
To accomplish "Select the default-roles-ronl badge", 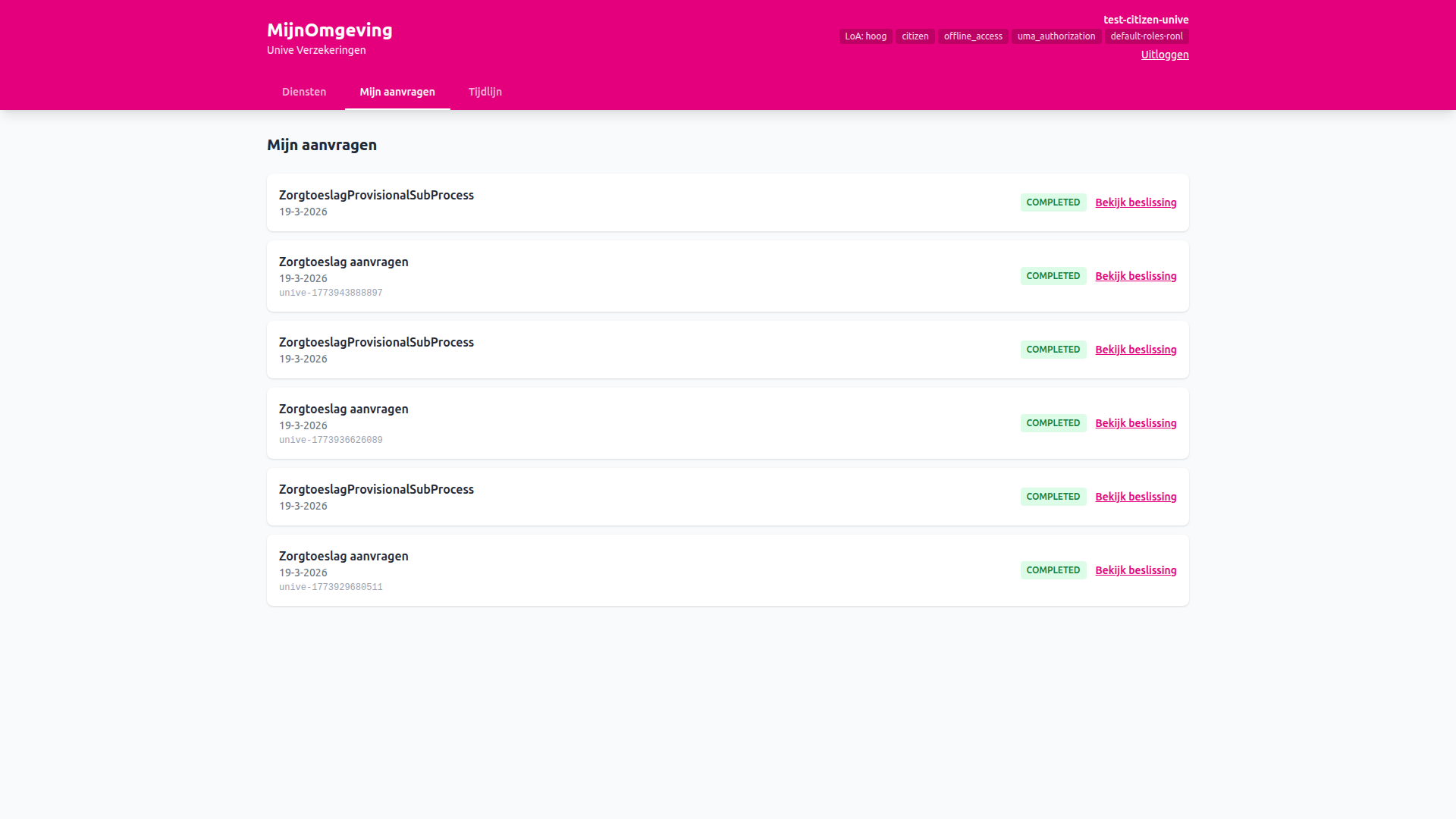I will pos(1147,36).
